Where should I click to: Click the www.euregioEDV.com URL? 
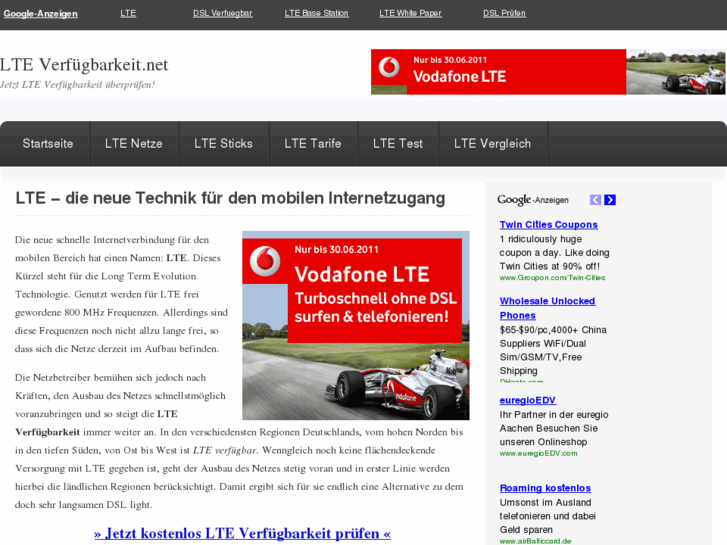pyautogui.click(x=538, y=454)
